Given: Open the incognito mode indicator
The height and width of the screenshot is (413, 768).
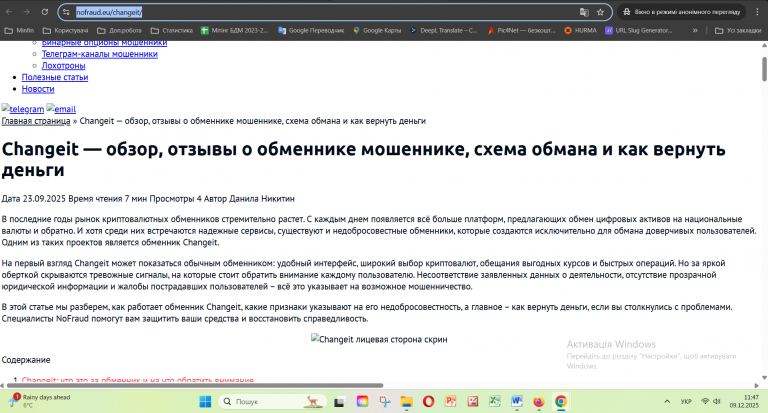Looking at the screenshot, I should [x=681, y=12].
